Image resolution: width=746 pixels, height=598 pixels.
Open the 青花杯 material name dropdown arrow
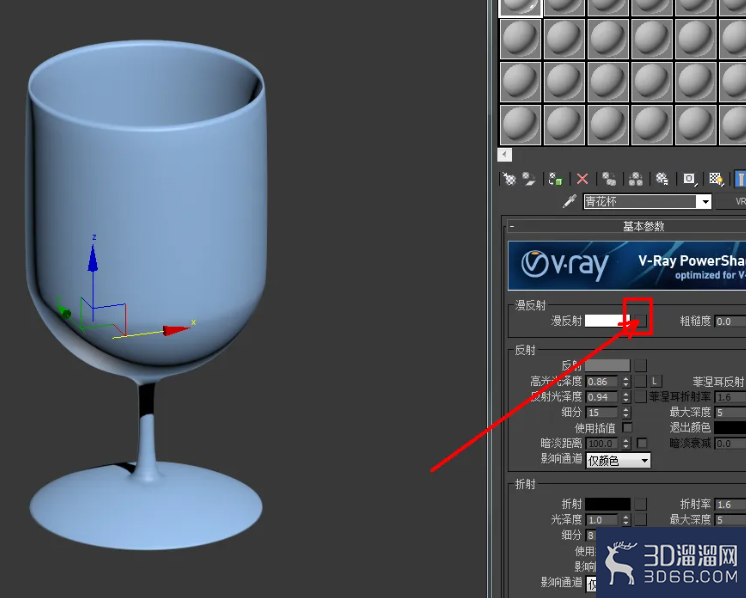[705, 202]
